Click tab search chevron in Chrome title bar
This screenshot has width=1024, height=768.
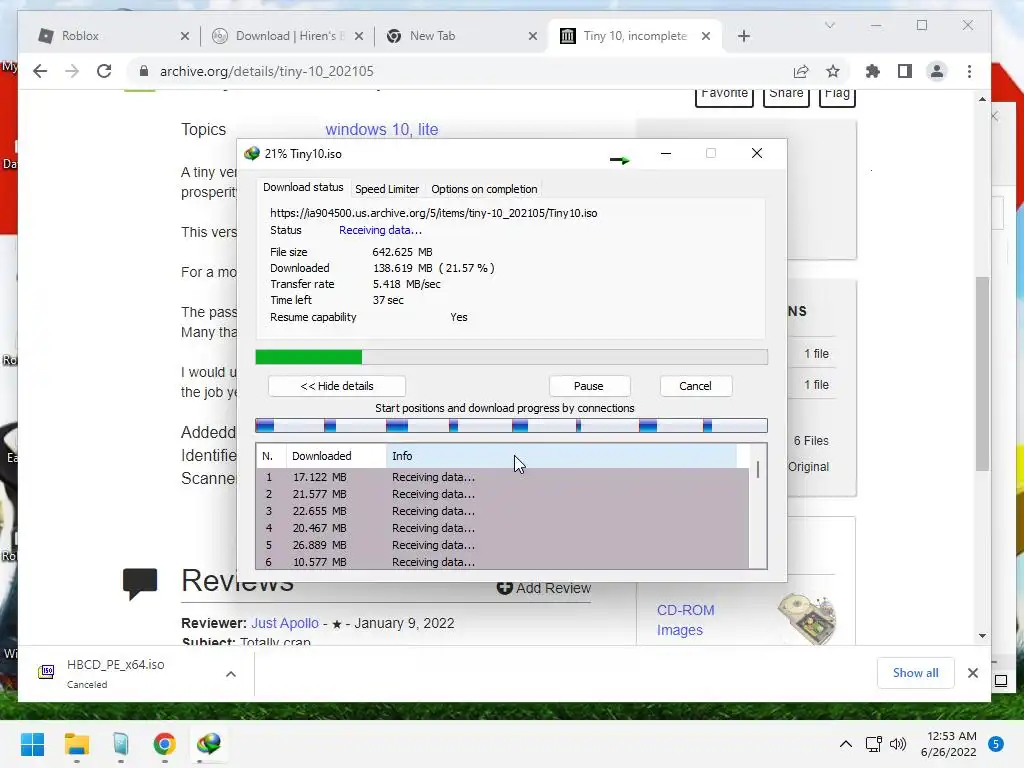[830, 25]
